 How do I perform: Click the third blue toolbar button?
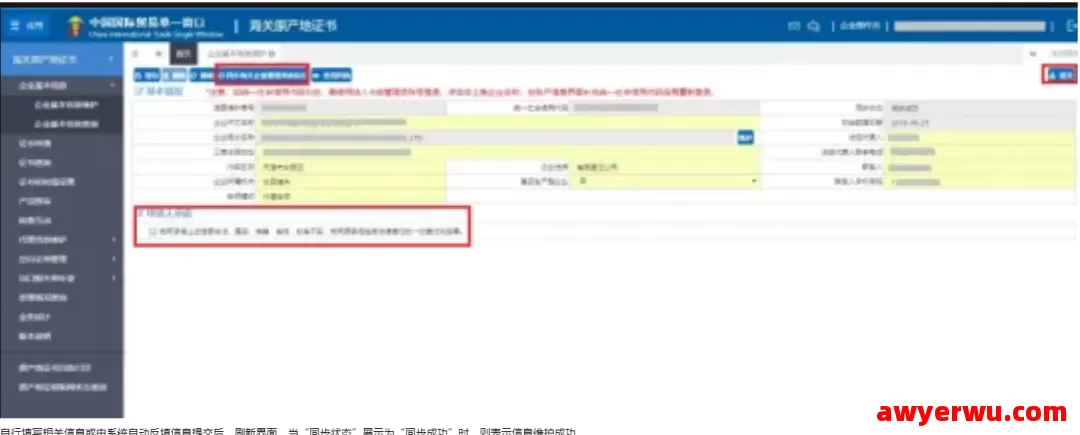tap(202, 74)
